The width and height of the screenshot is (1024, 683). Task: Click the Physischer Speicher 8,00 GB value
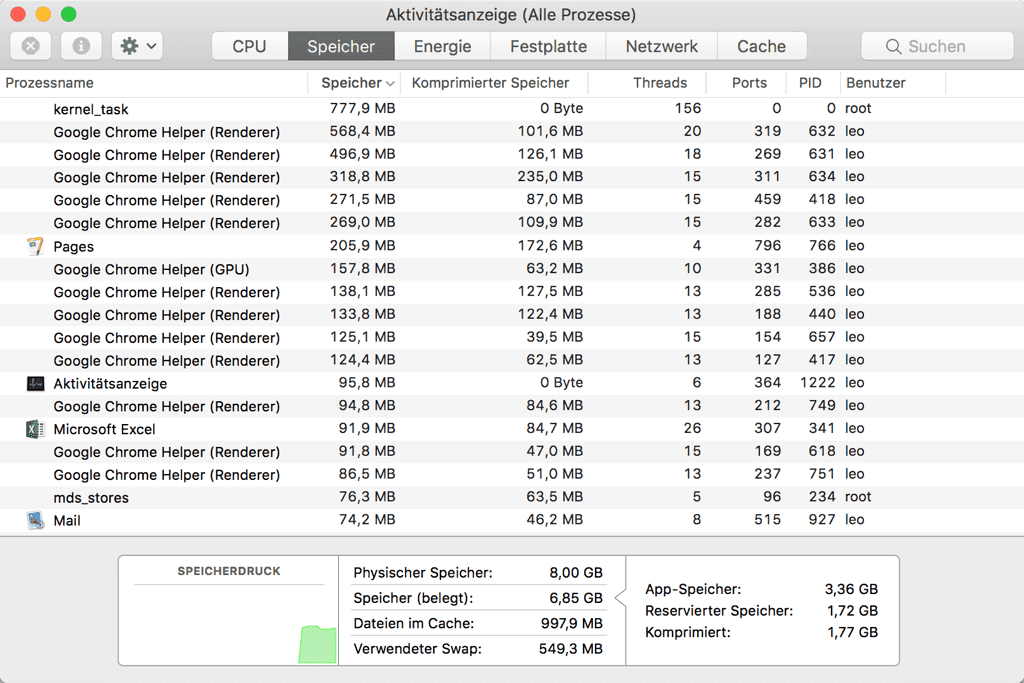[x=575, y=573]
